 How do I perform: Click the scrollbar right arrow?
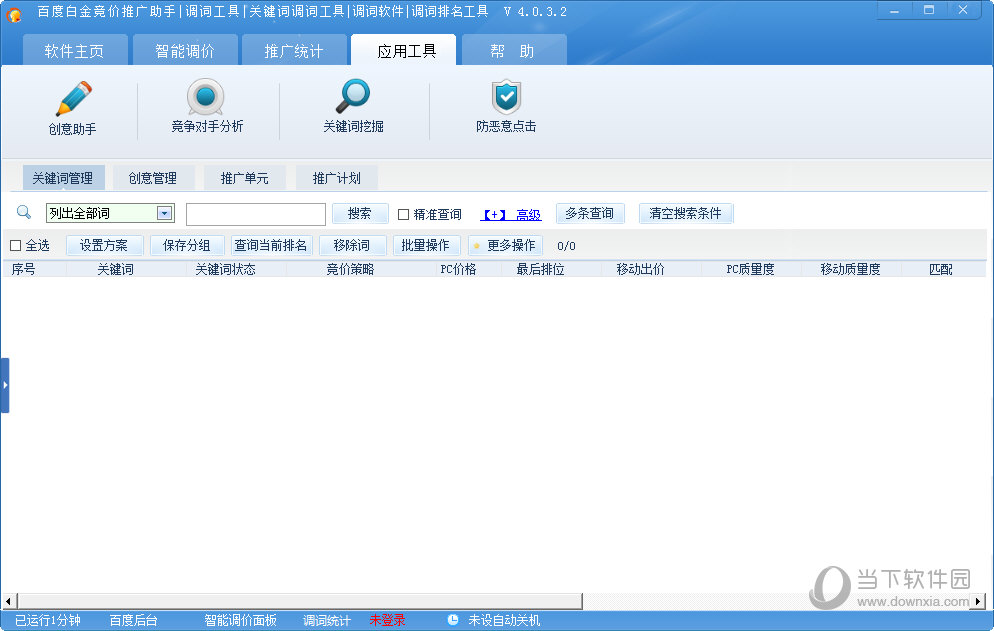[x=978, y=601]
